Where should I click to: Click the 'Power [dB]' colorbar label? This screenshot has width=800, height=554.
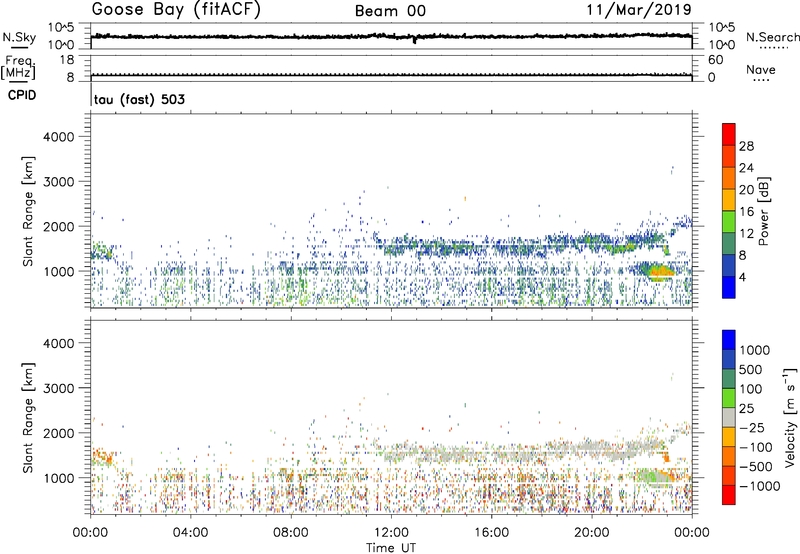pos(763,211)
